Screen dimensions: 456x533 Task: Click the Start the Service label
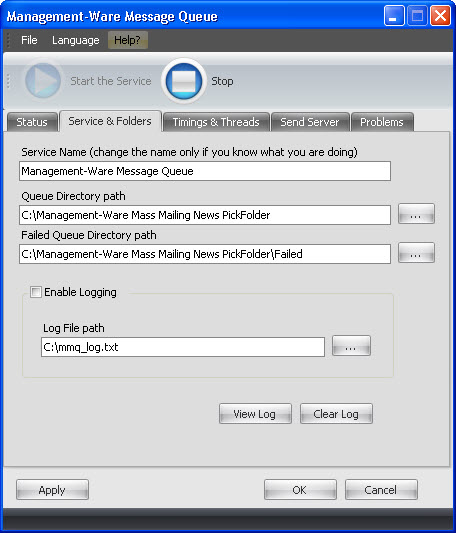(x=111, y=81)
